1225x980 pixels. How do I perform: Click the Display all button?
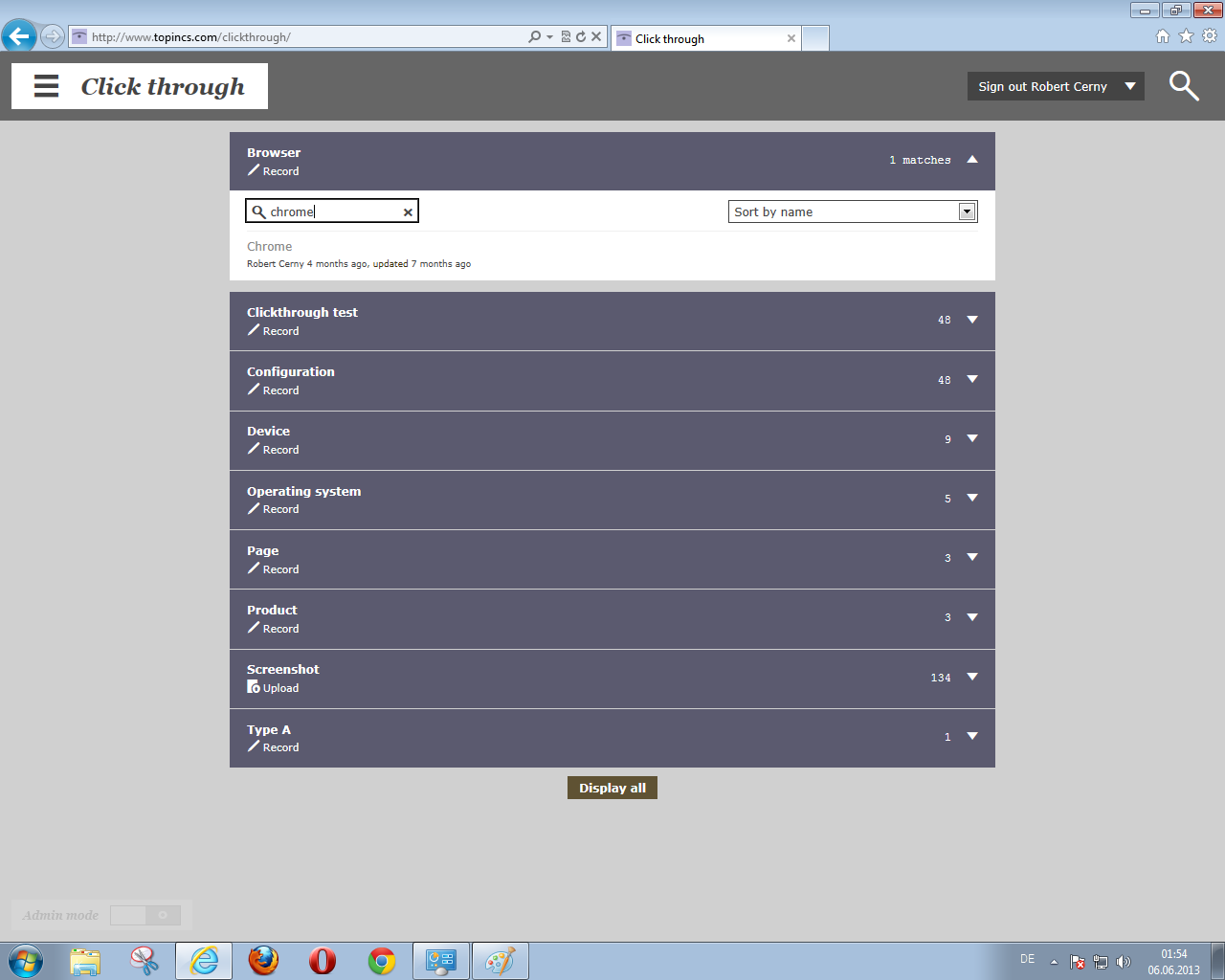pyautogui.click(x=612, y=788)
